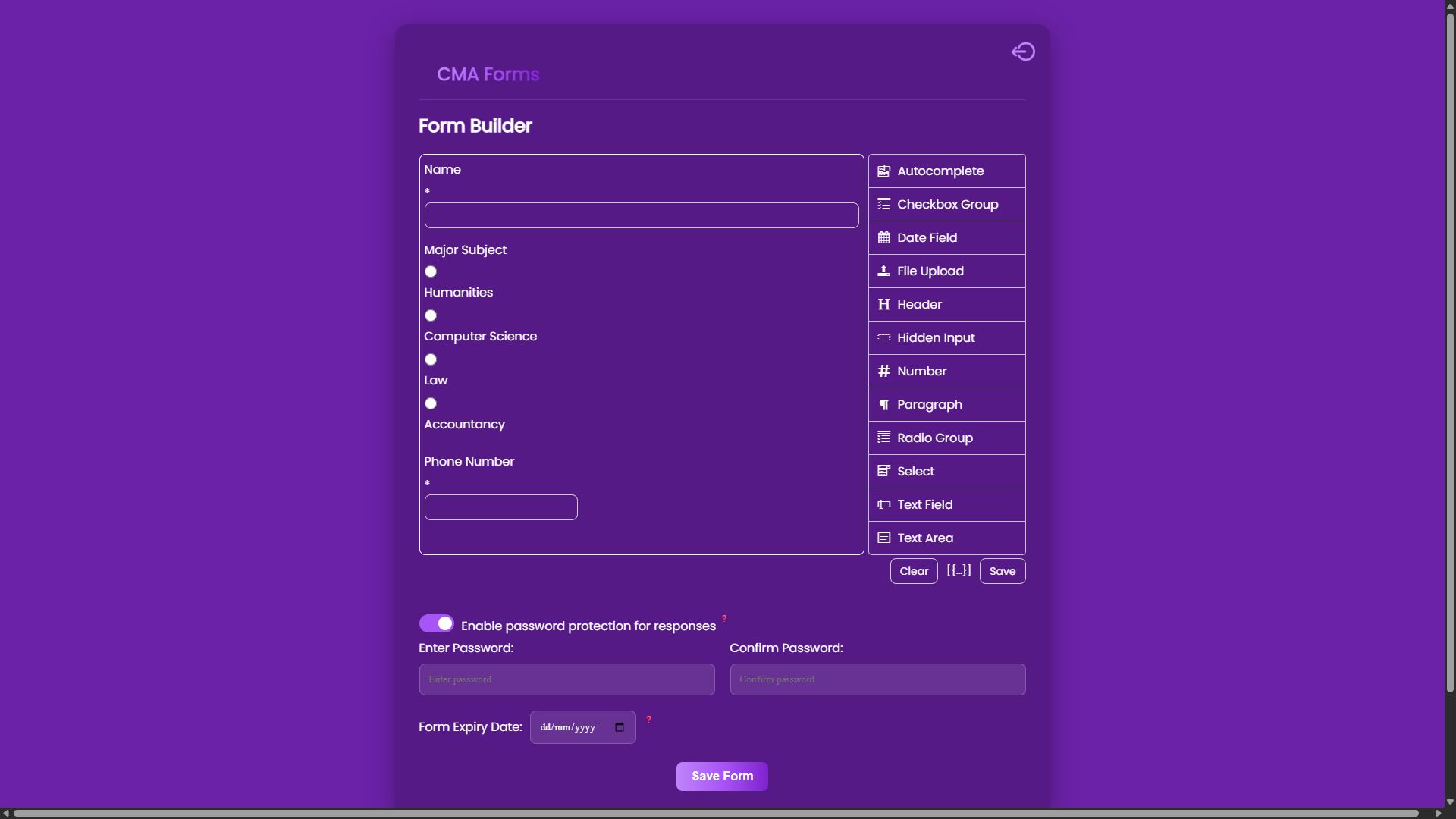Screen dimensions: 1456x819
Task: Click the Save Form button
Action: click(x=721, y=776)
